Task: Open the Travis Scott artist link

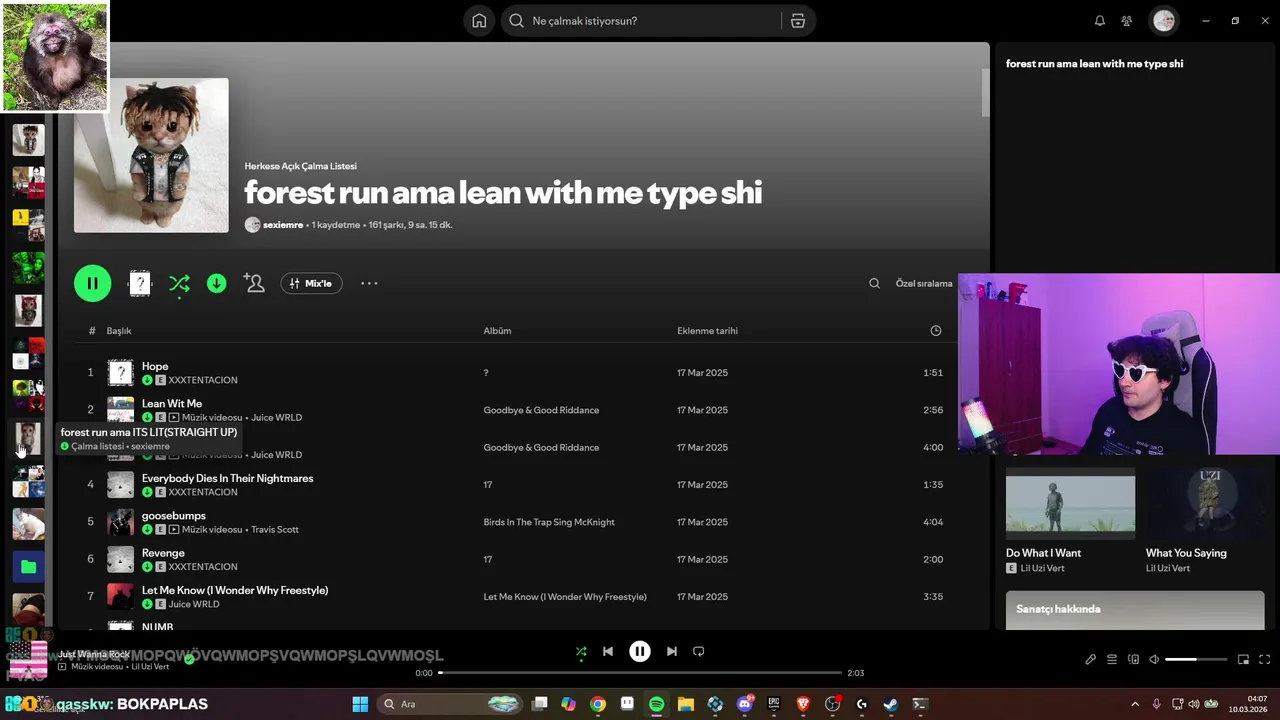Action: click(275, 530)
